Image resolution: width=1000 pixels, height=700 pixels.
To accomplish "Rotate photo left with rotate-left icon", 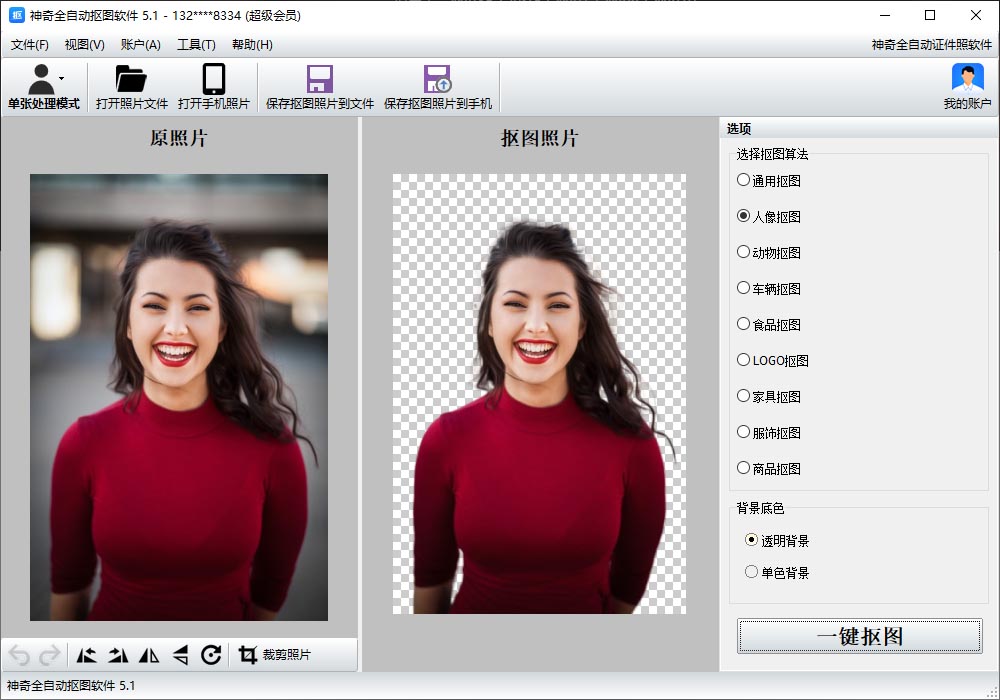I will [x=87, y=655].
